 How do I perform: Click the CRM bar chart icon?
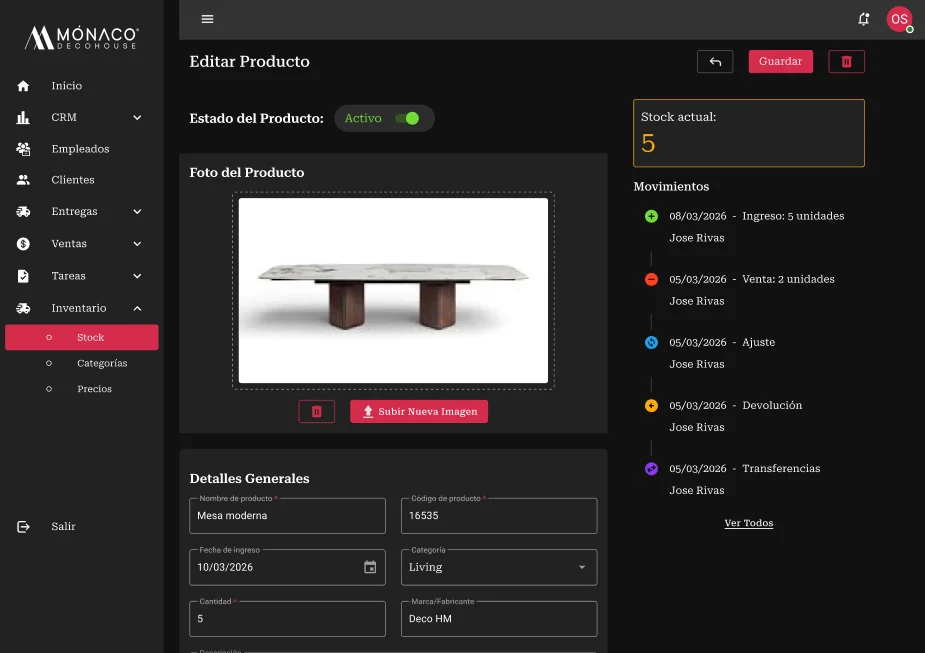(x=23, y=117)
